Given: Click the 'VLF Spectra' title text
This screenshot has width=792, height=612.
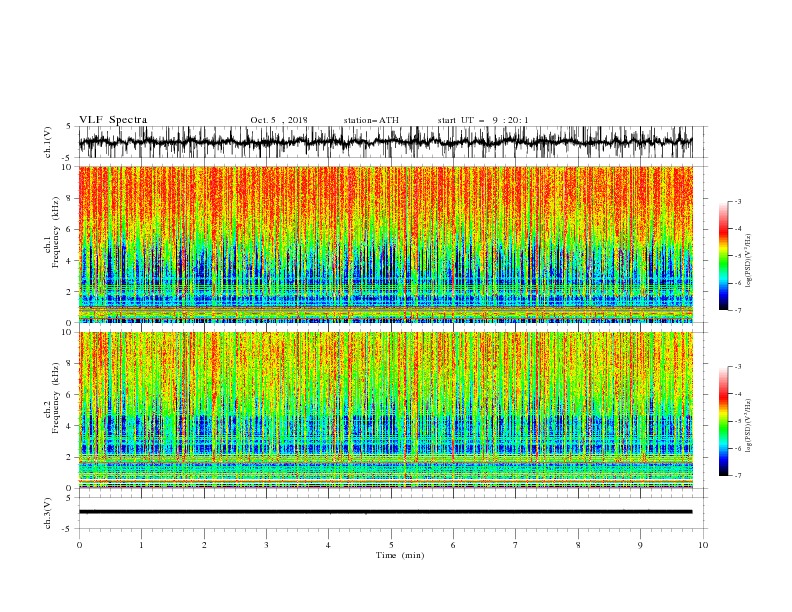Looking at the screenshot, I should click(x=113, y=120).
